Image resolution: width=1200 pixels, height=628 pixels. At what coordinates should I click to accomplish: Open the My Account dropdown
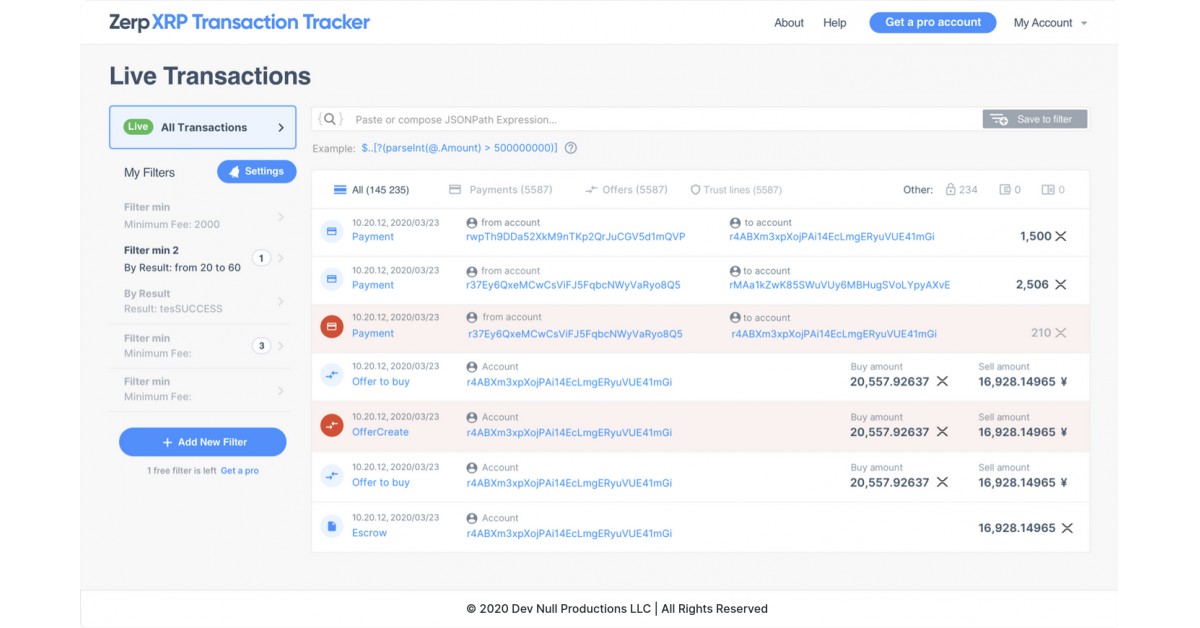pos(1050,22)
